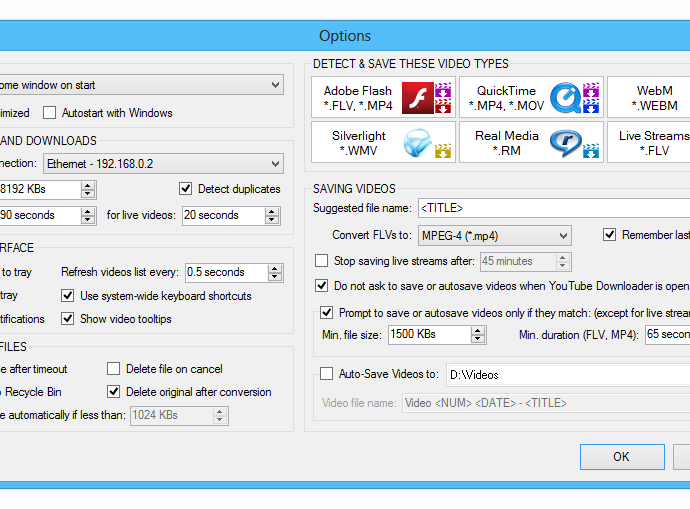Decrease the 1024 KBs spinner value
The width and height of the screenshot is (690, 509).
pos(220,420)
